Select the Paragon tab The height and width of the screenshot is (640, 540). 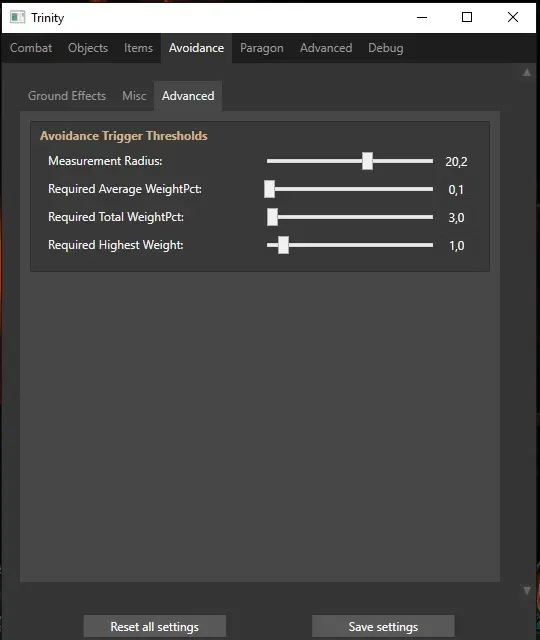click(x=262, y=48)
